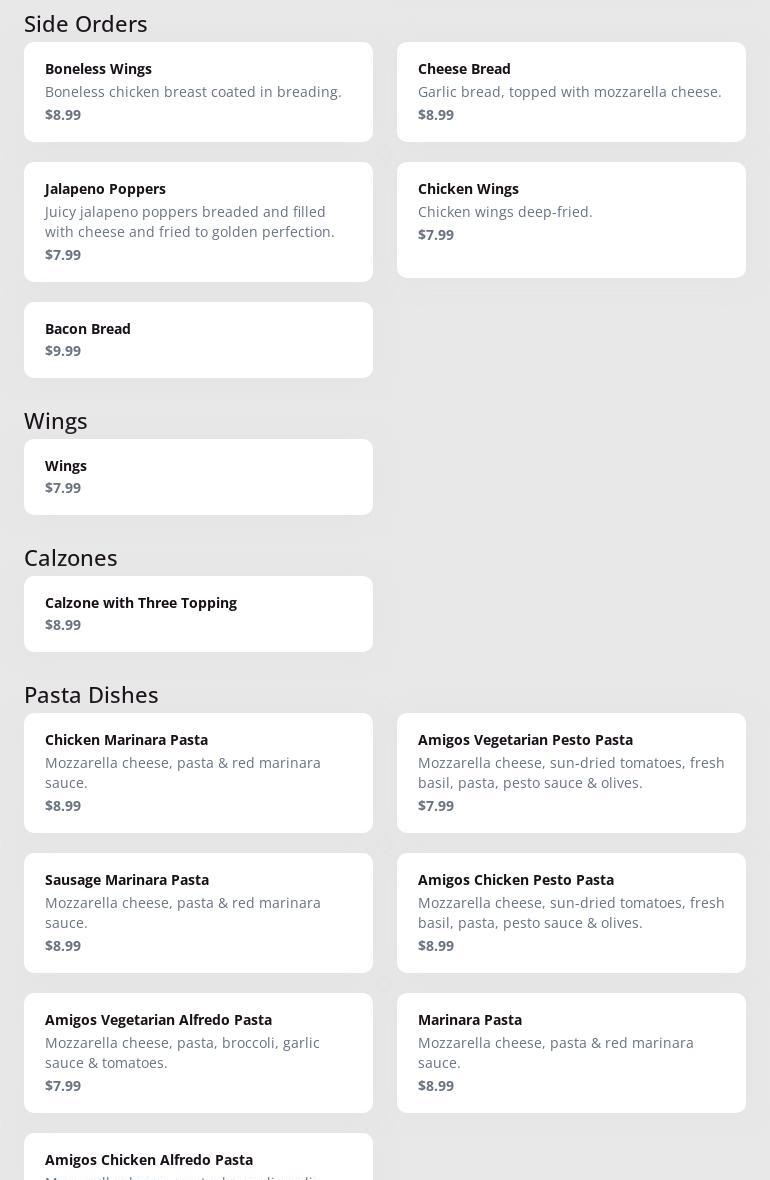Select Amigos Vegetarian Alfredo Pasta

pos(198,1052)
